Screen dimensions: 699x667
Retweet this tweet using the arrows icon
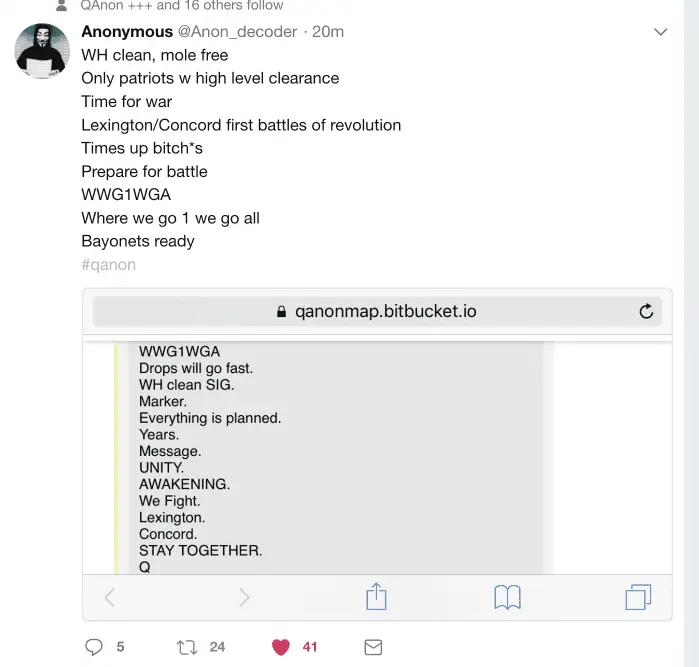(186, 647)
